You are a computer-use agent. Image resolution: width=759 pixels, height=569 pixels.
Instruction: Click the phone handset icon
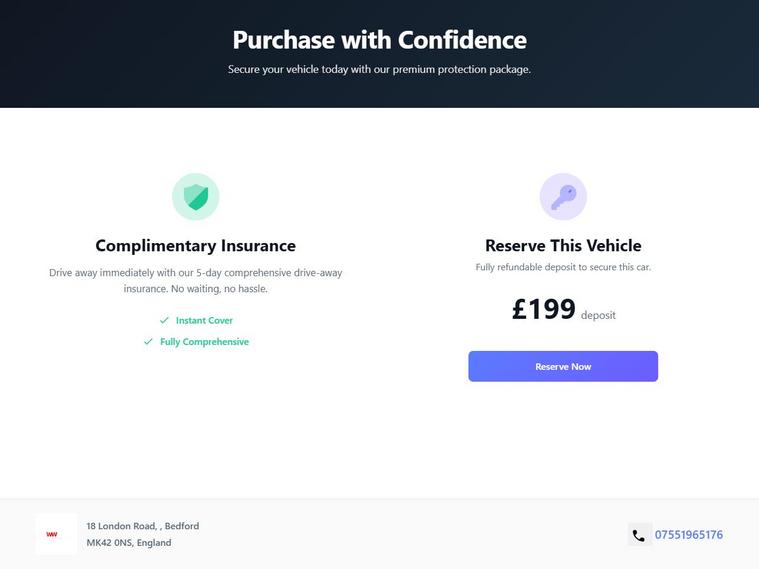639,535
